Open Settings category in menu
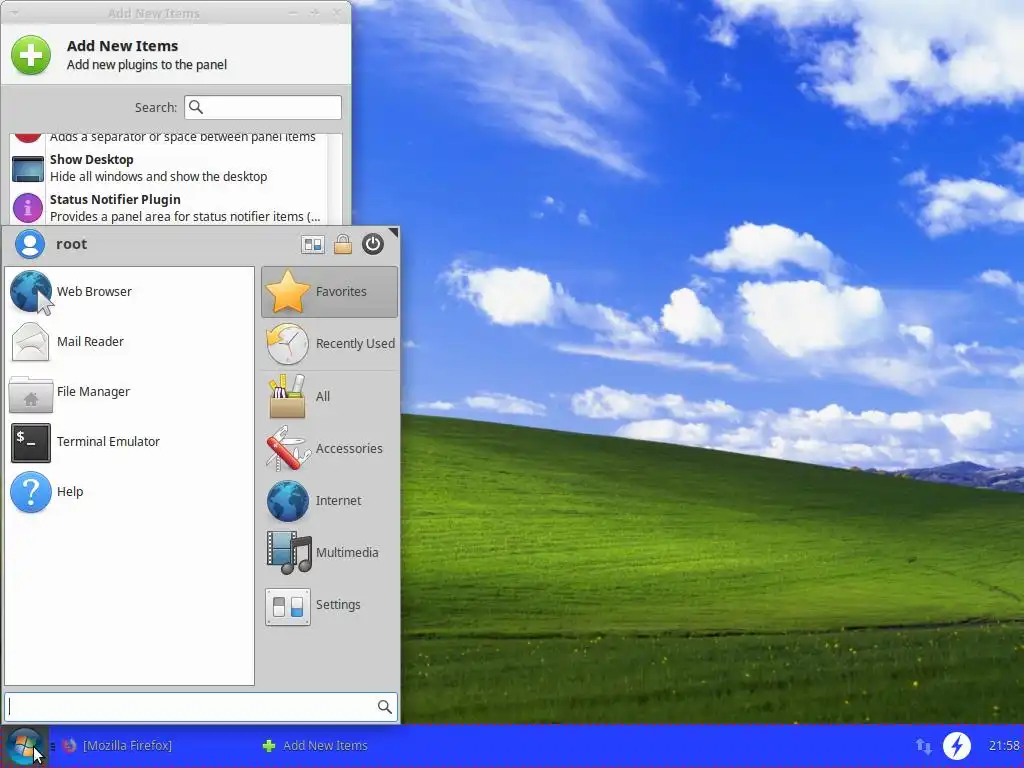This screenshot has width=1024, height=768. click(329, 605)
